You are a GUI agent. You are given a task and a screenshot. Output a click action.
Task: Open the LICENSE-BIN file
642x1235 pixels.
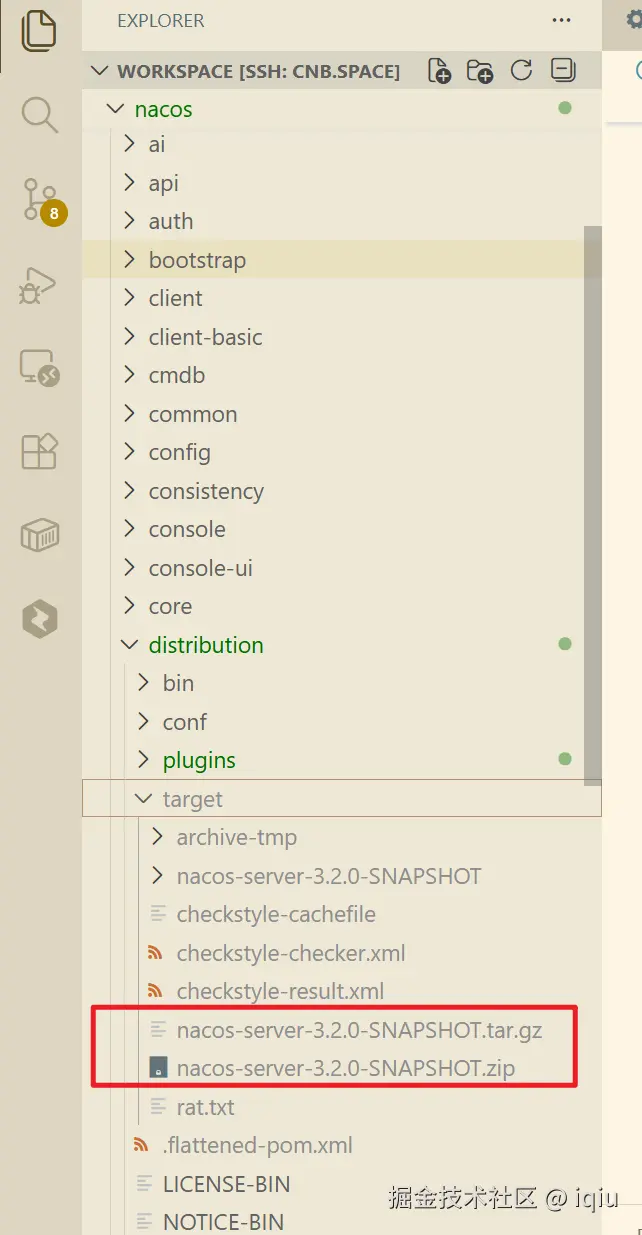[x=226, y=1184]
